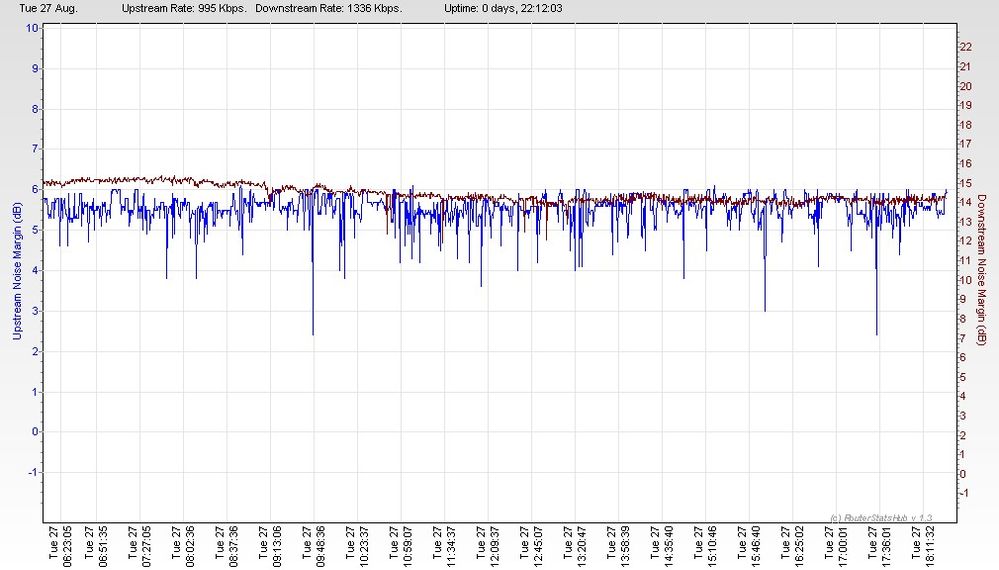Click the 0 tick on the downstream axis

[x=963, y=474]
